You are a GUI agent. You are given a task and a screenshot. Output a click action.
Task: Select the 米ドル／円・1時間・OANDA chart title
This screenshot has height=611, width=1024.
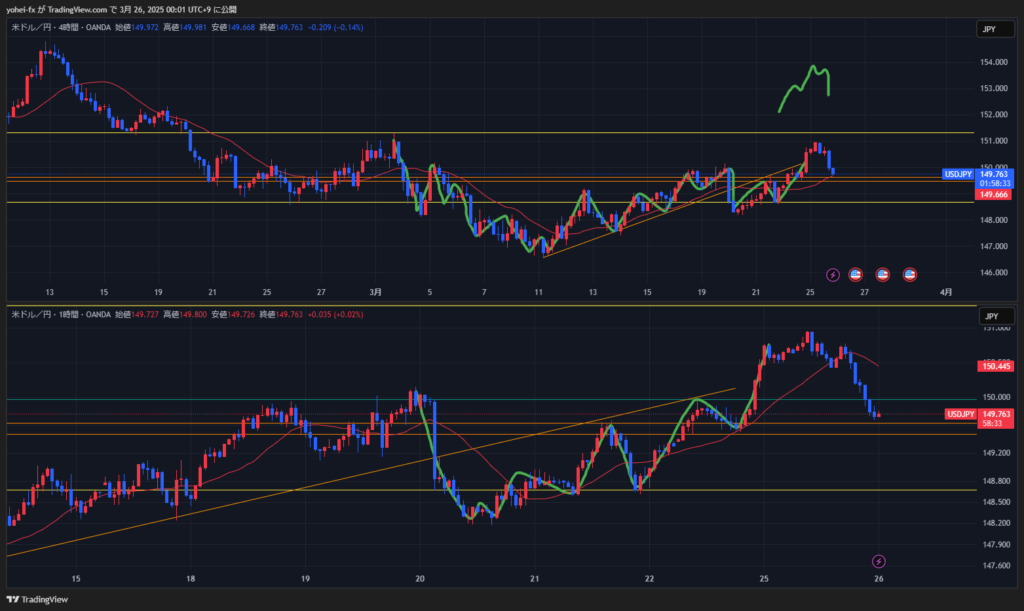pyautogui.click(x=61, y=315)
